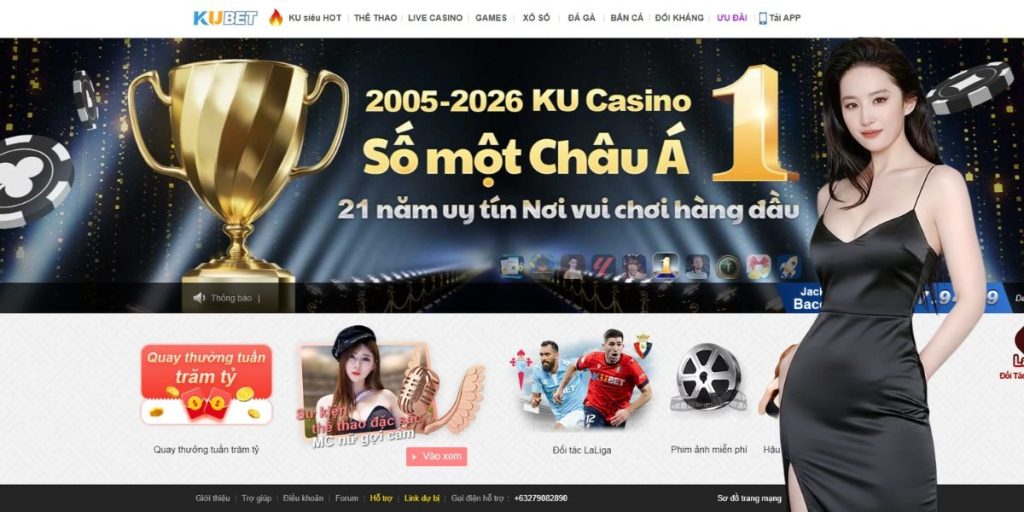Viewport: 1024px width, 512px height.
Task: Click the speaker icon beside Thông báo
Action: click(199, 298)
